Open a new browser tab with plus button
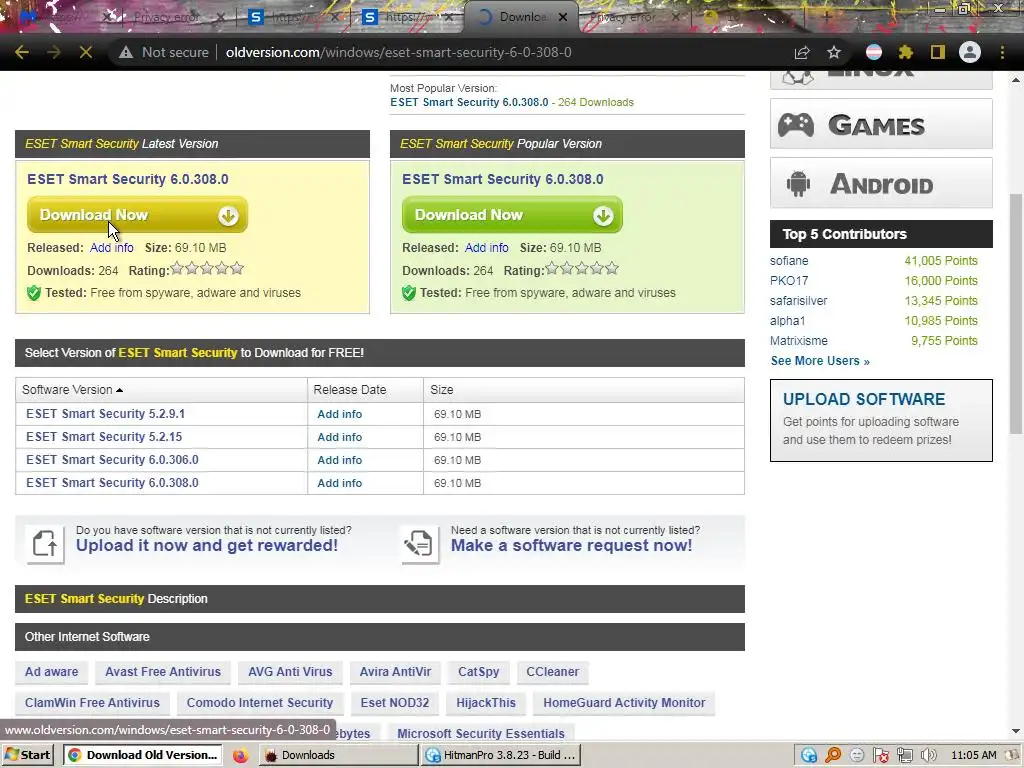1024x768 pixels. tap(826, 18)
